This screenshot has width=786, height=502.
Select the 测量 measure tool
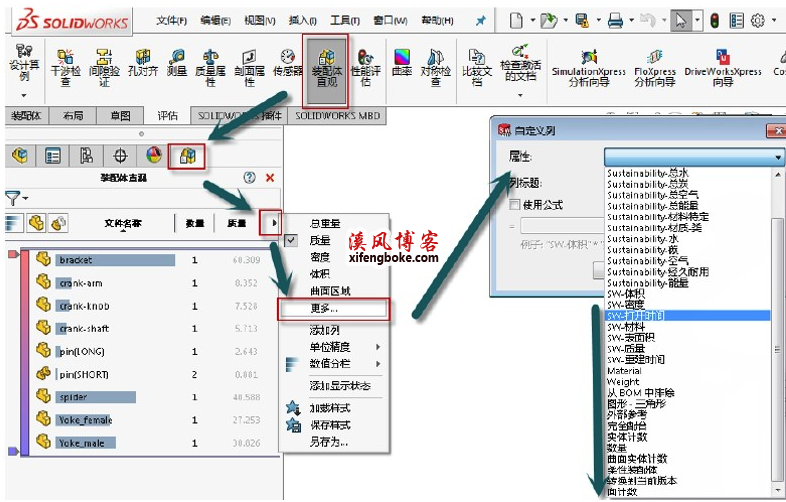(x=176, y=63)
